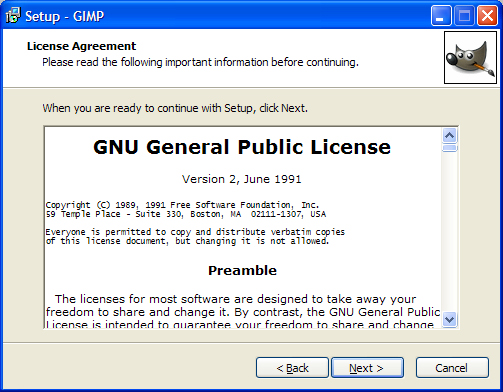
Task: Minimize the Setup - GIMP window
Action: [441, 16]
